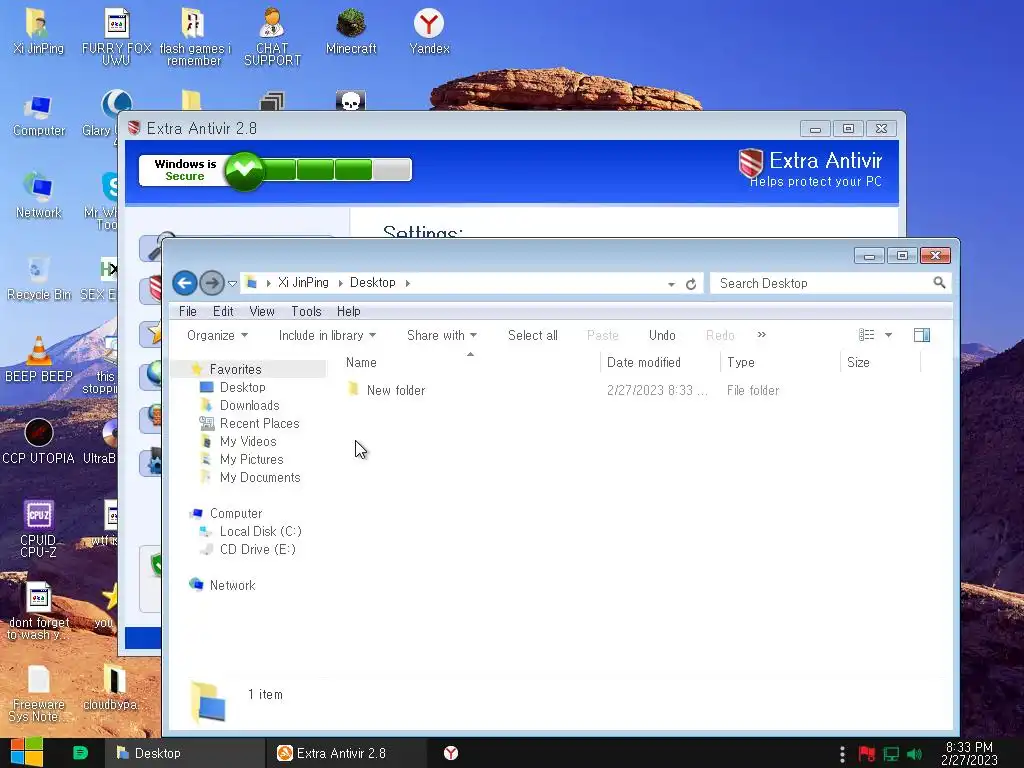
Task: Open the File menu
Action: [187, 312]
